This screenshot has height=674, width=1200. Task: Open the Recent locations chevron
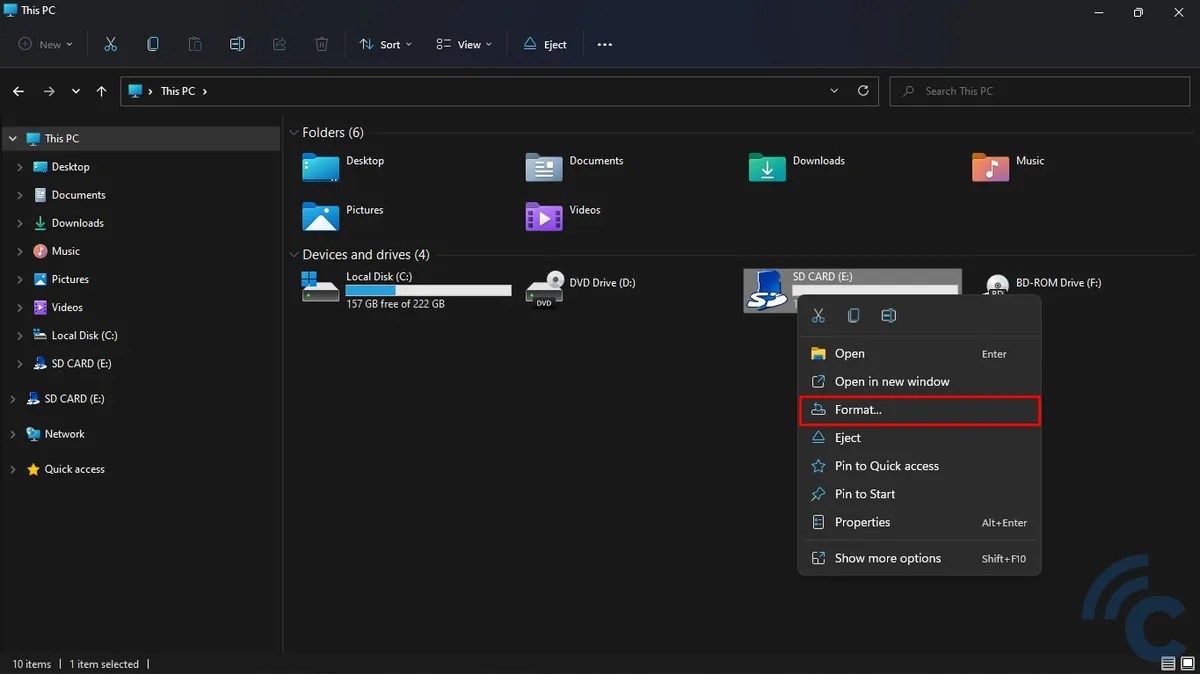click(x=76, y=91)
